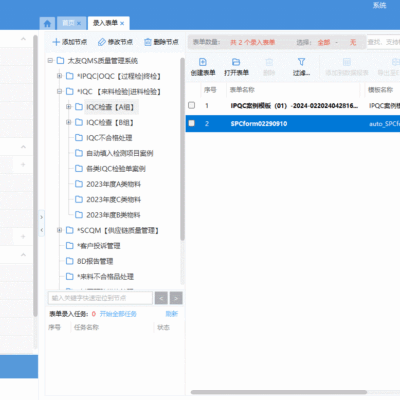This screenshot has width=400, height=400.
Task: Select the *SCQM folder icon
Action: click(70, 230)
